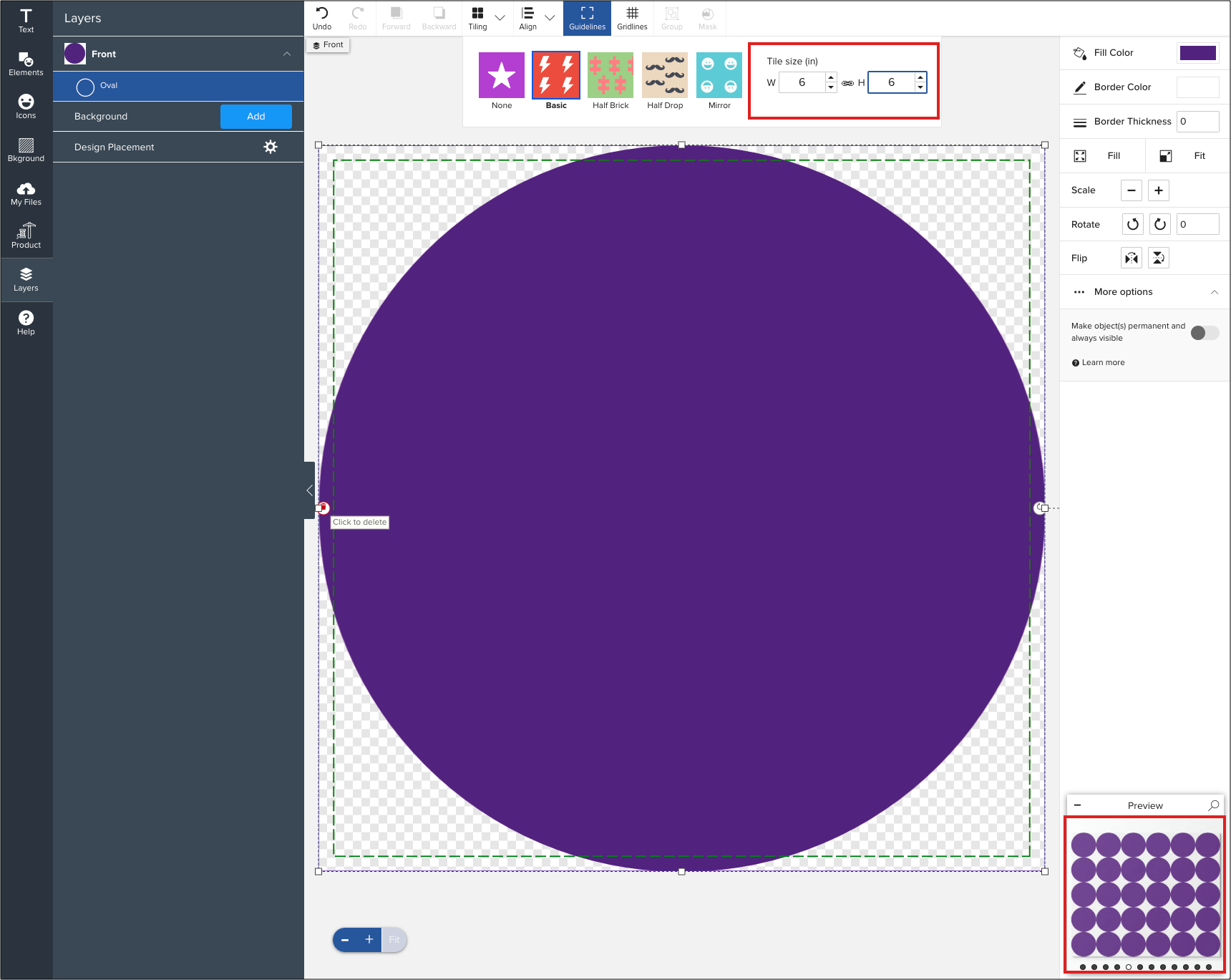Toggle the width-height link lock

[847, 83]
